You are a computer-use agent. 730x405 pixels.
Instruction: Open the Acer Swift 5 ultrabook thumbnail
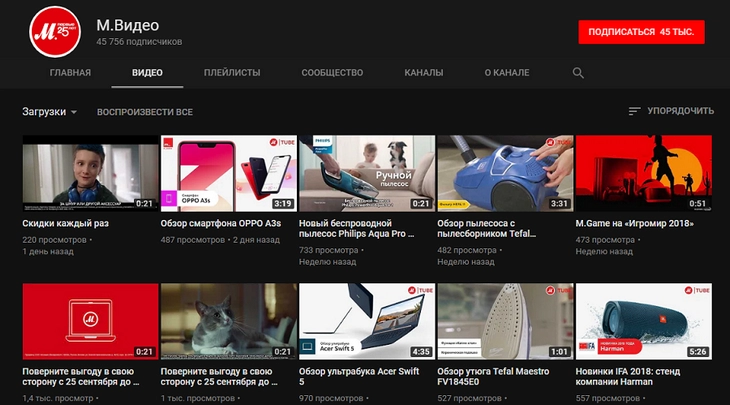367,321
